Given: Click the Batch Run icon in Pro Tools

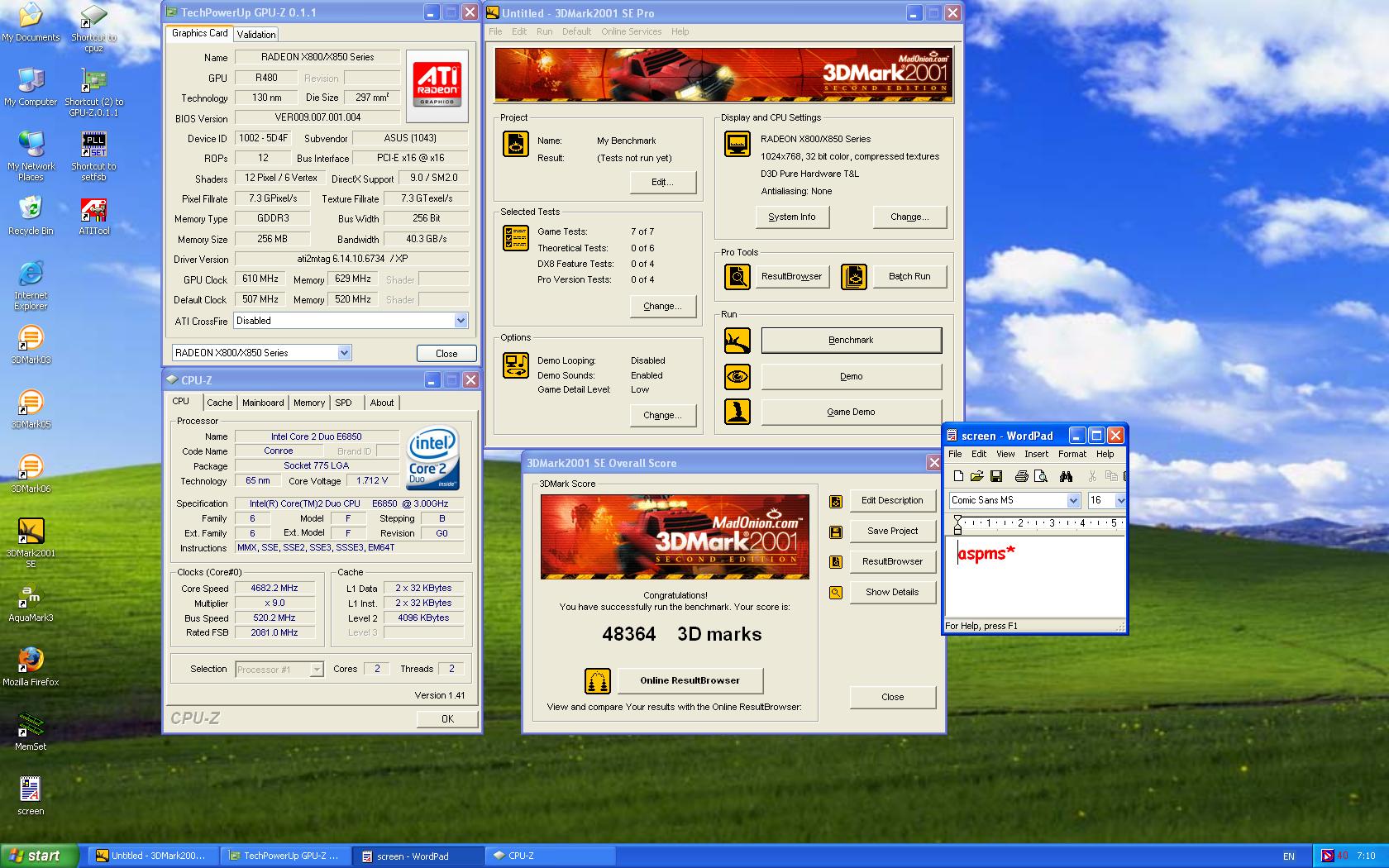Looking at the screenshot, I should tap(853, 276).
